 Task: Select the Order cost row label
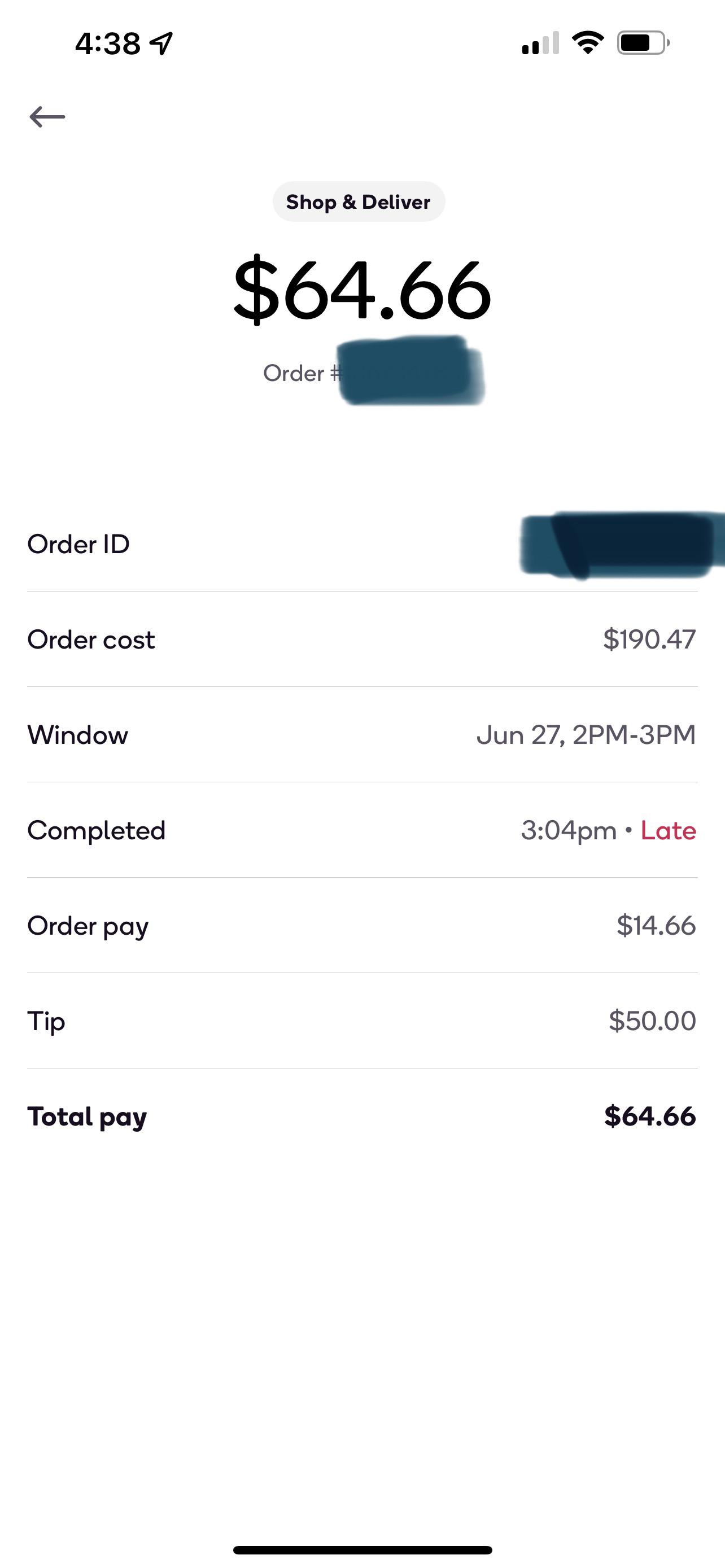click(x=91, y=640)
